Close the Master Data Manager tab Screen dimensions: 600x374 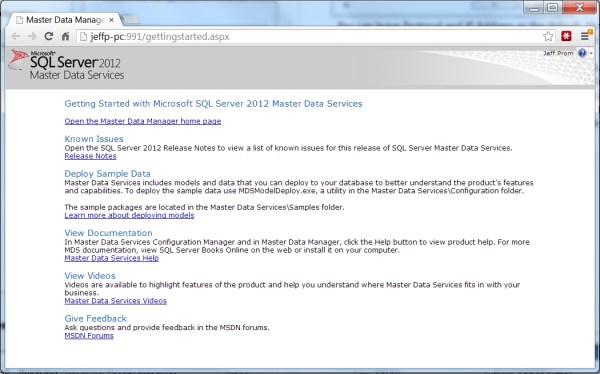click(x=111, y=20)
